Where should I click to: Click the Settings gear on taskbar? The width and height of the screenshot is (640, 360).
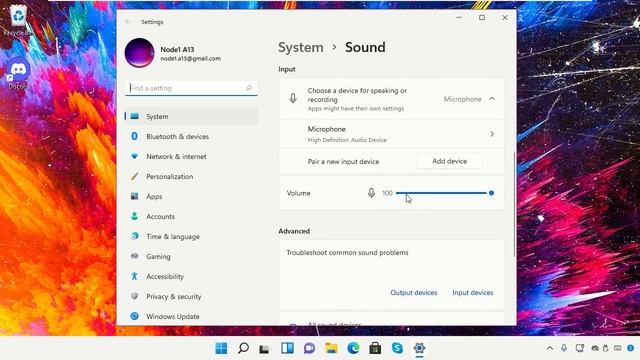pos(419,348)
